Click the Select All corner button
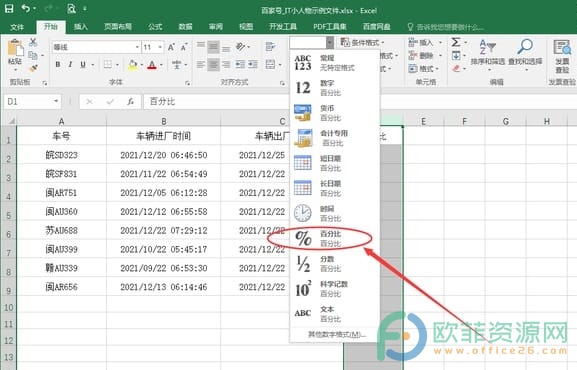The height and width of the screenshot is (370, 577). pos(10,121)
